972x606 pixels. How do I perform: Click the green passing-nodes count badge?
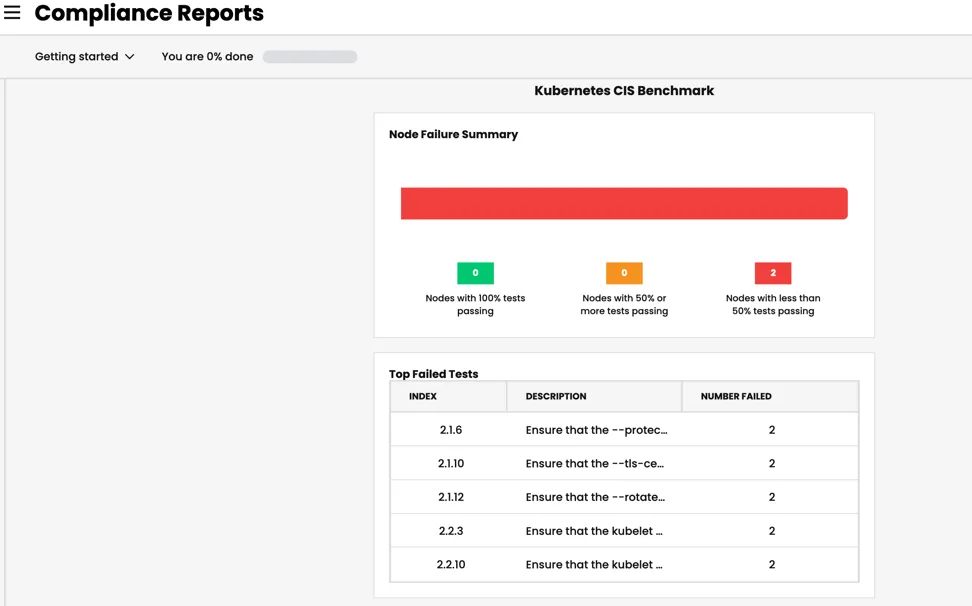click(475, 272)
